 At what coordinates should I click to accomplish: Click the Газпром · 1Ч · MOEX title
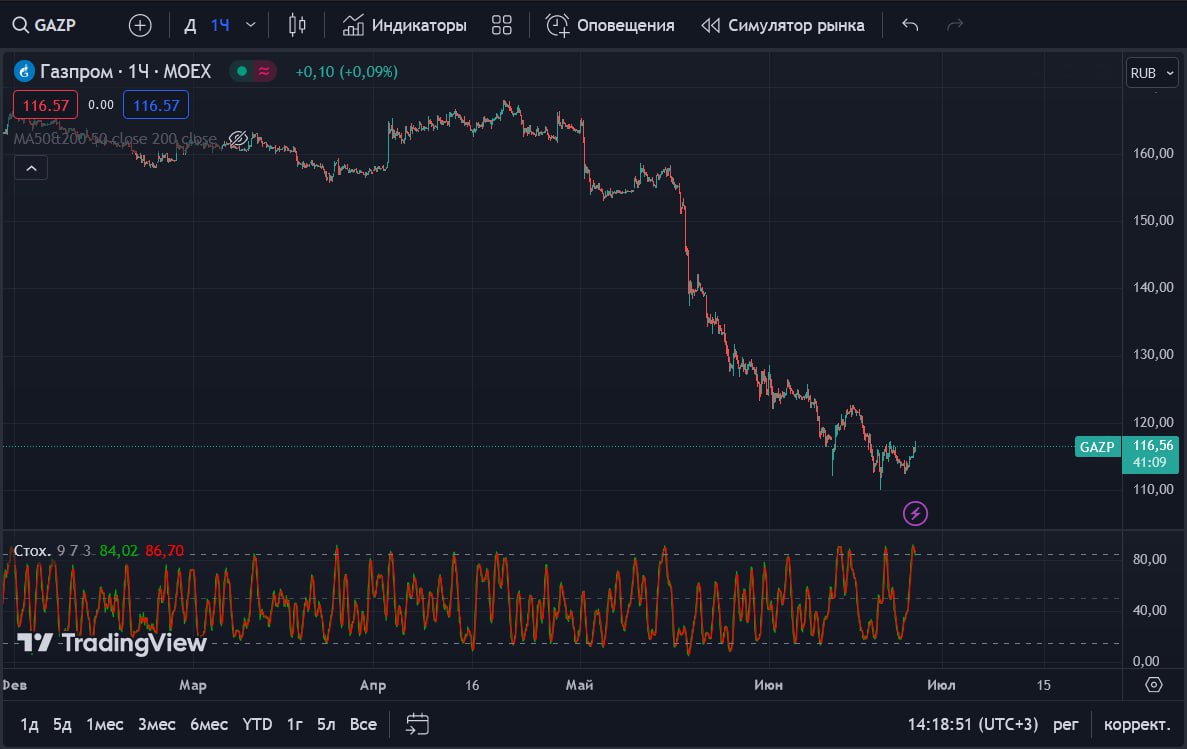(x=126, y=71)
